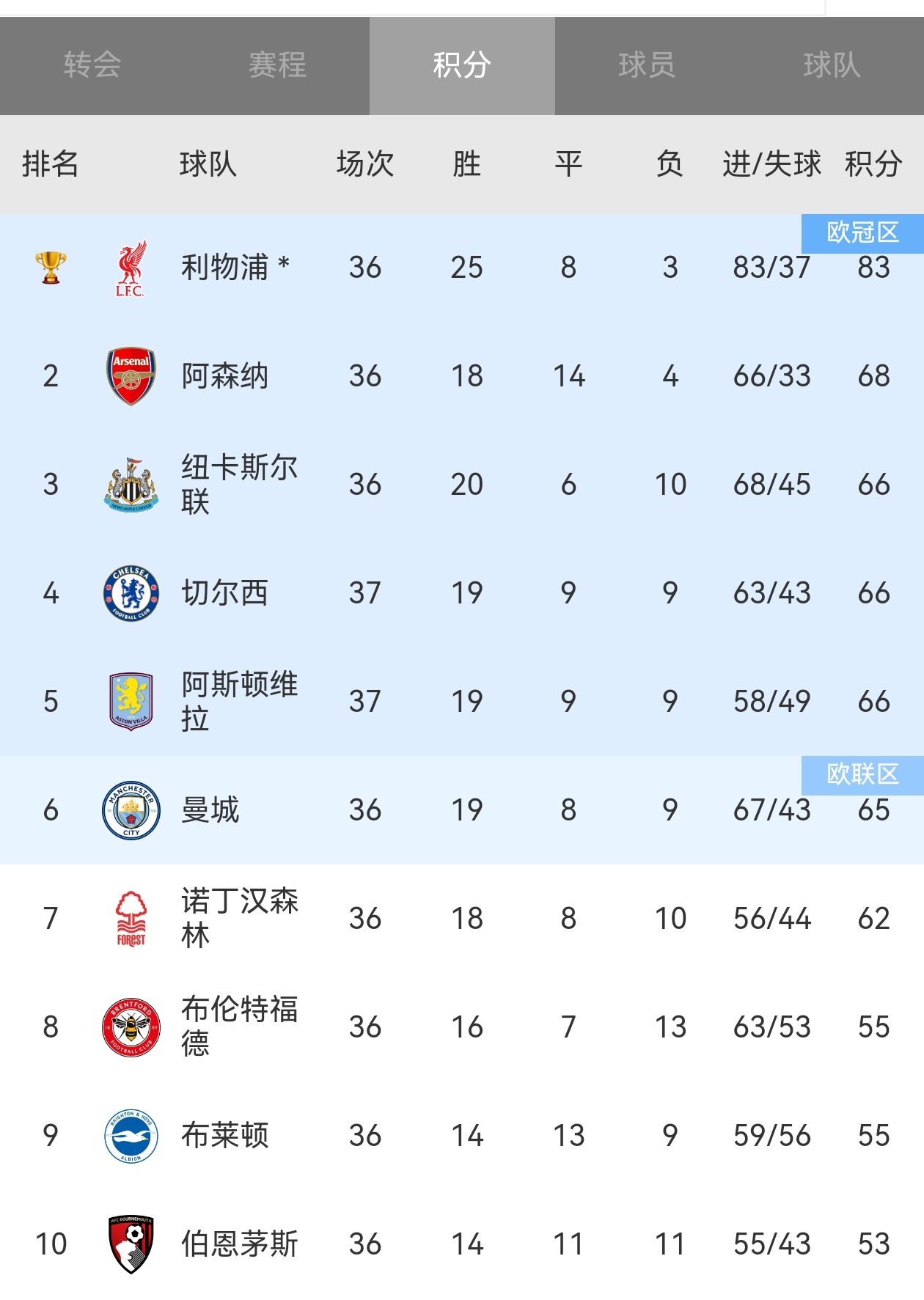Tap the 欧冠区 zone label
This screenshot has width=924, height=1300.
[862, 233]
